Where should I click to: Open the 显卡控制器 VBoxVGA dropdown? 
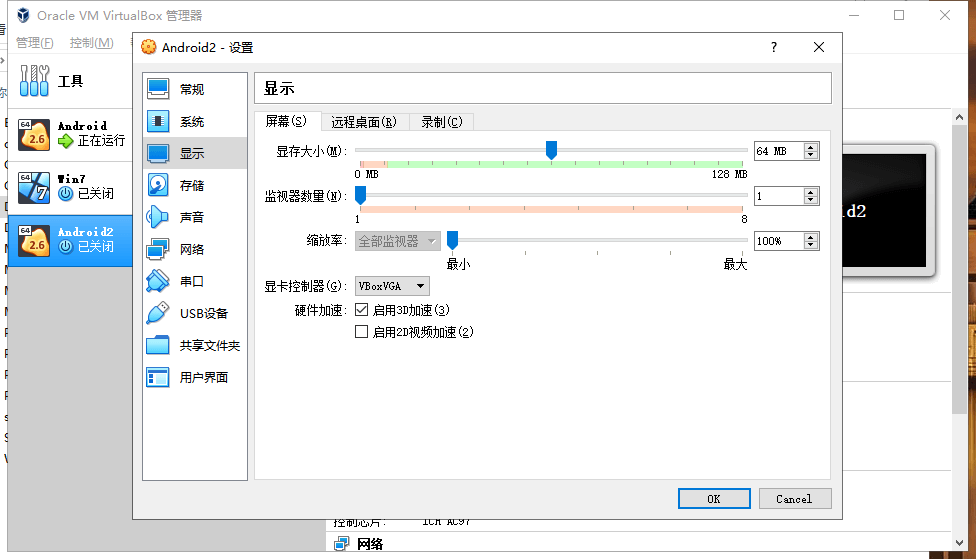[392, 286]
